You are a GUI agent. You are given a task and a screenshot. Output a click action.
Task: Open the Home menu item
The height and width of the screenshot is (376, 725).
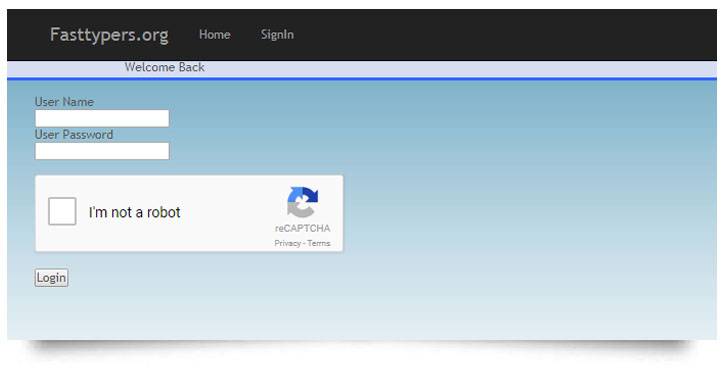(215, 35)
